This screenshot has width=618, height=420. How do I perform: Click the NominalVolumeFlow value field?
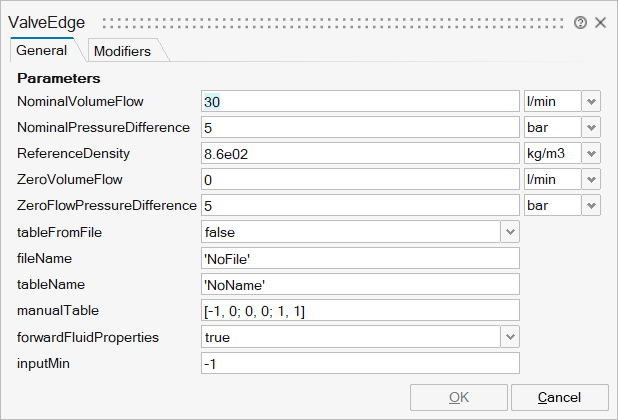360,102
